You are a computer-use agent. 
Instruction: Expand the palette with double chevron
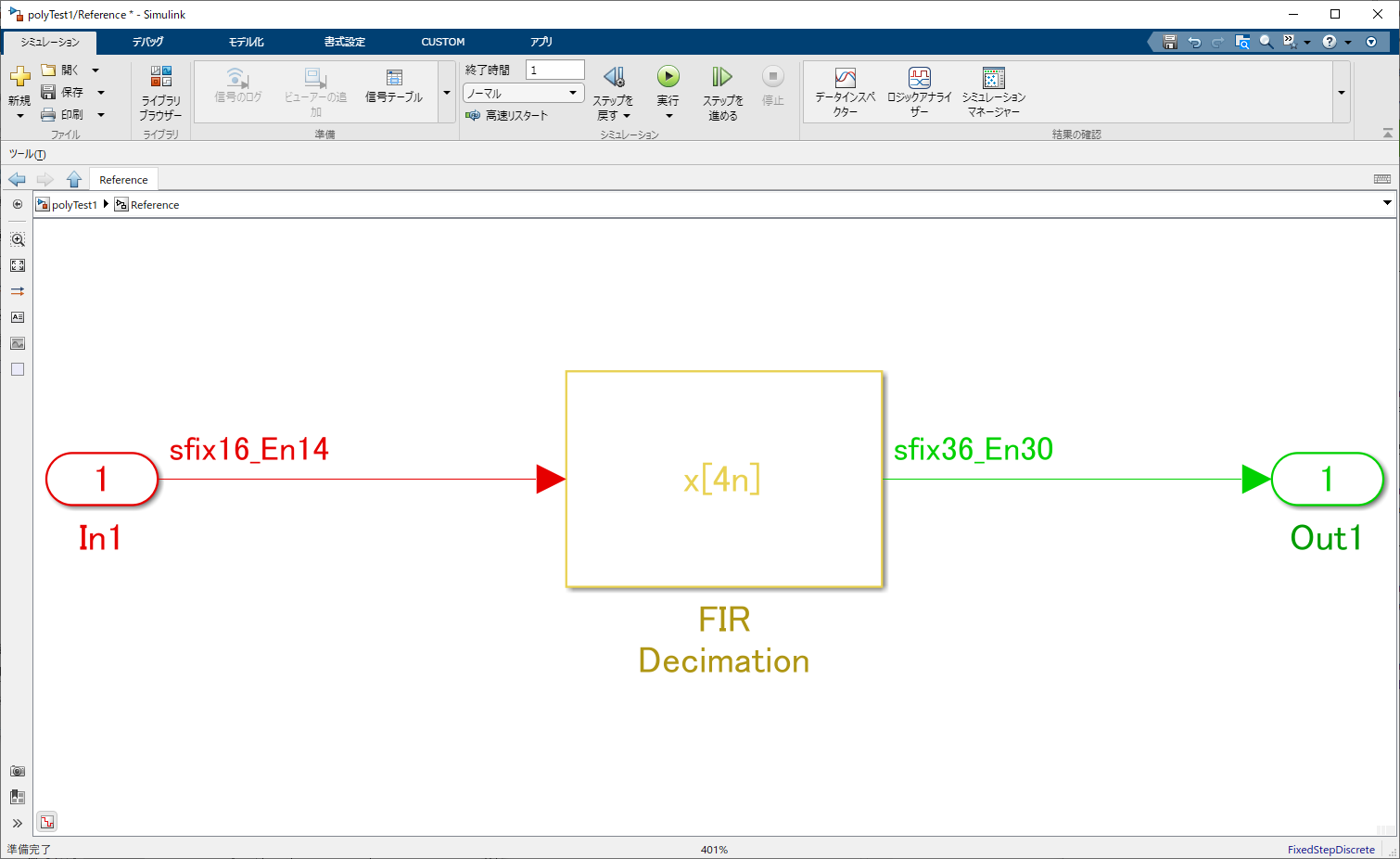point(18,823)
